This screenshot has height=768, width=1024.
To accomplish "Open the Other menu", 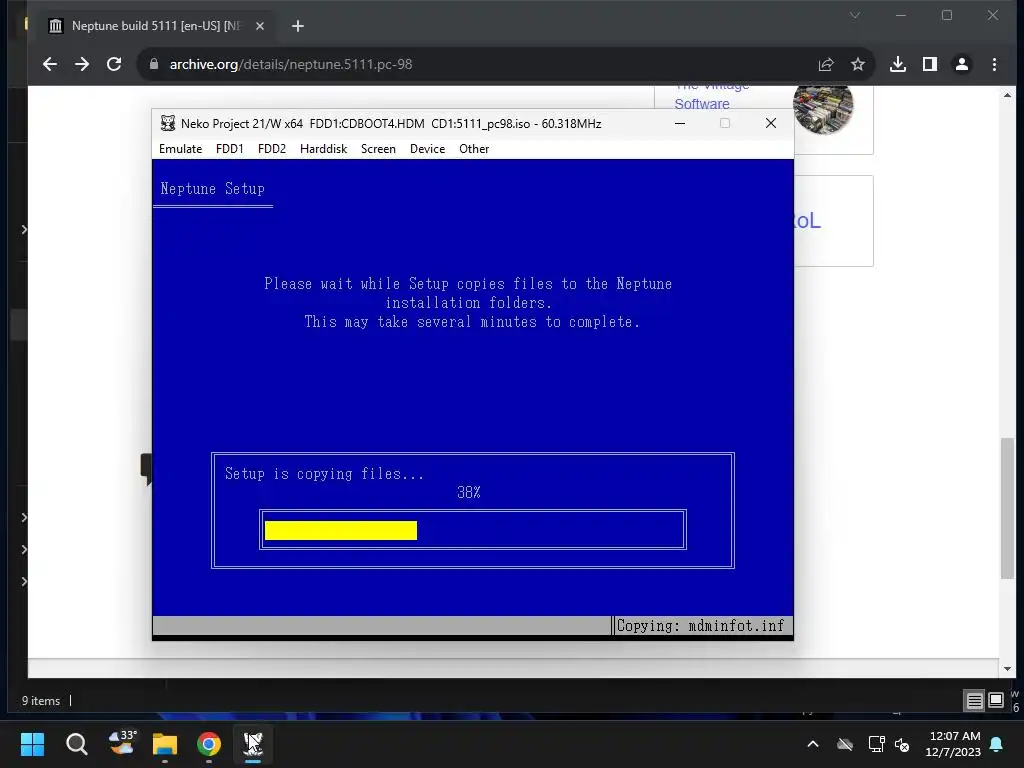I will [473, 149].
